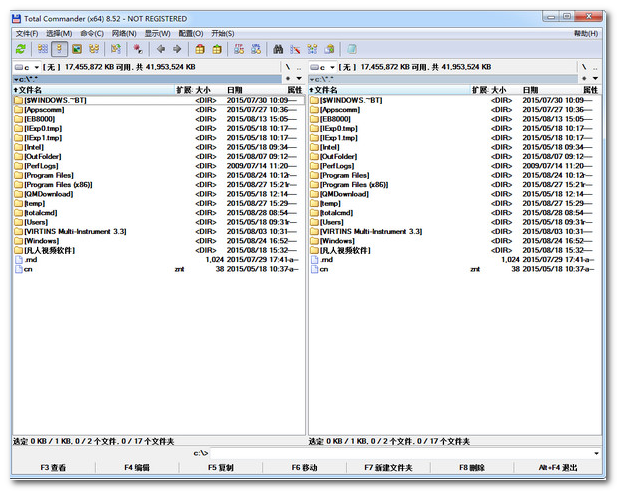Open the 开始(S) menu
Image resolution: width=617 pixels, height=491 pixels.
(x=223, y=33)
